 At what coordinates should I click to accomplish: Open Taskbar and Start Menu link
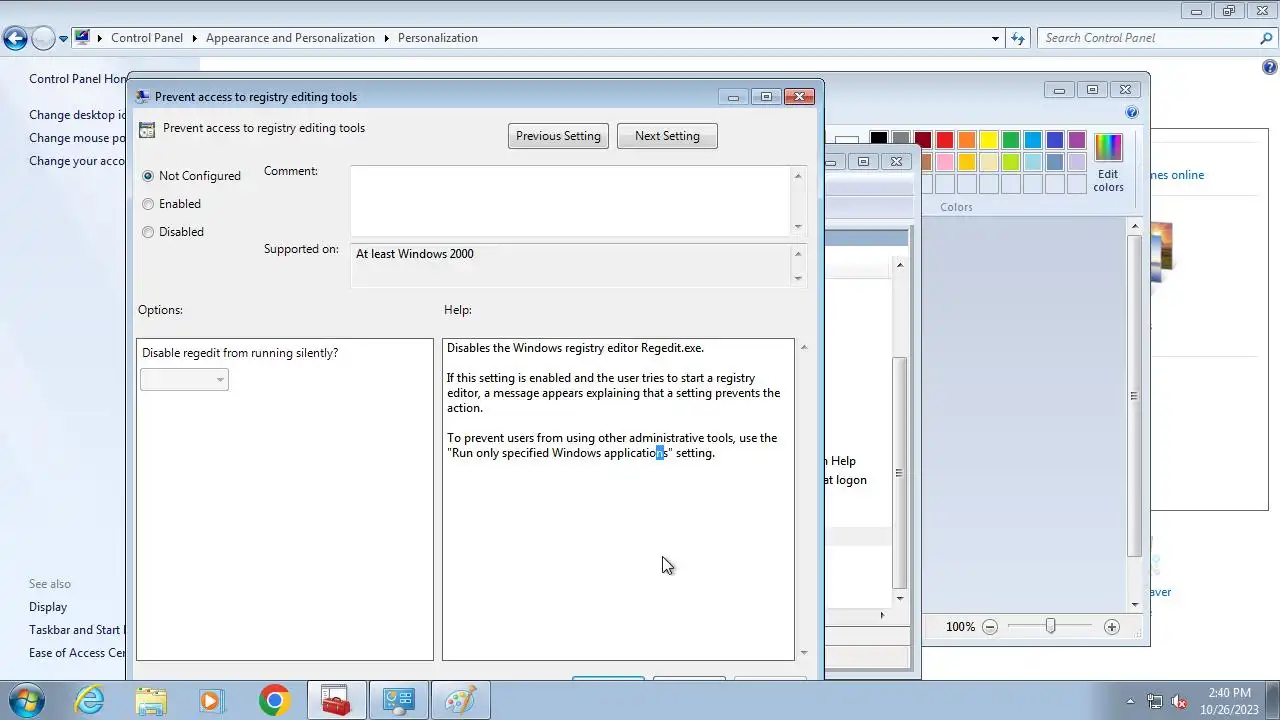click(76, 630)
